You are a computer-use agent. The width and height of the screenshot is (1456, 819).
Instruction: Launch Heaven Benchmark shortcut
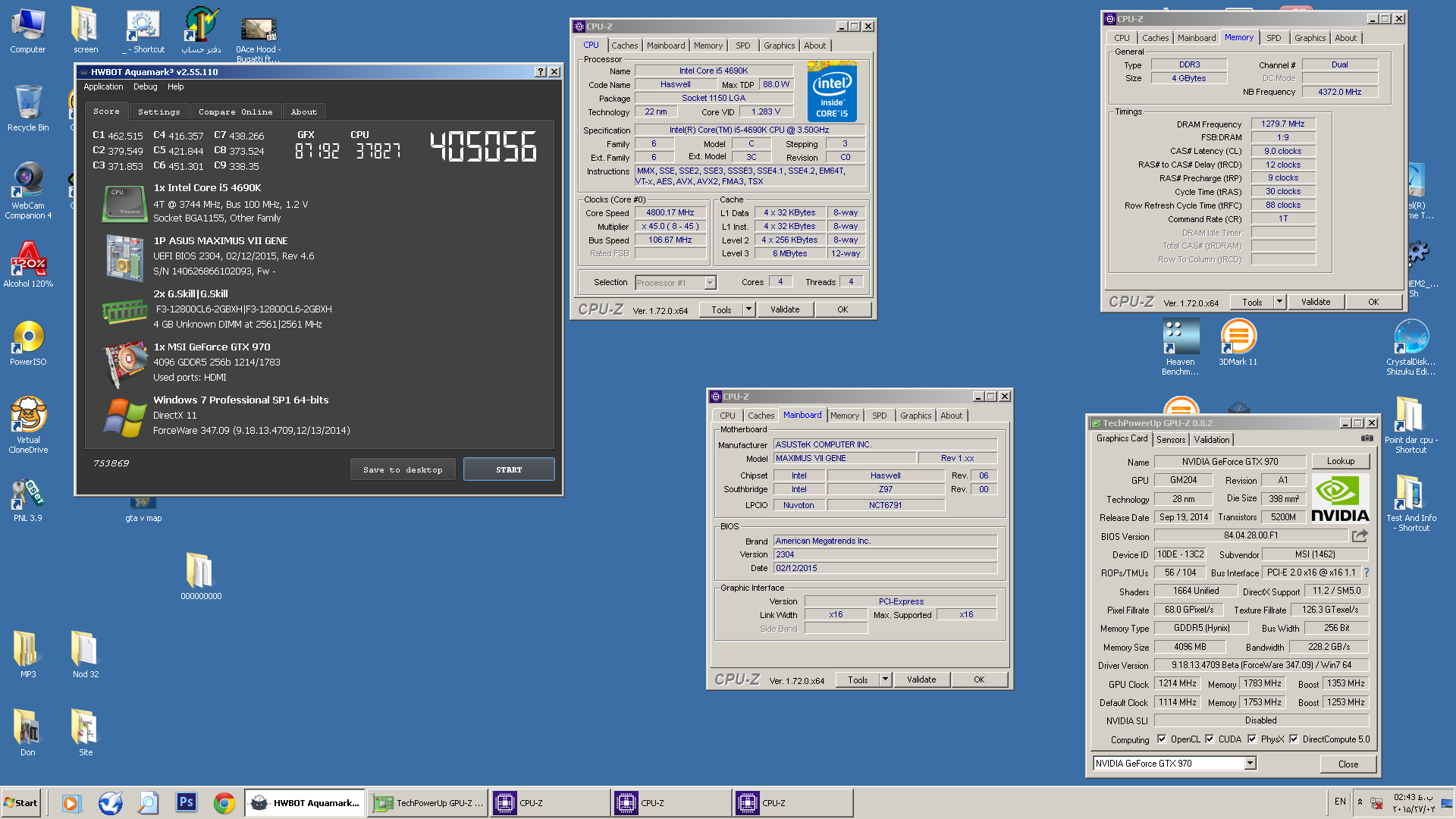(1181, 347)
